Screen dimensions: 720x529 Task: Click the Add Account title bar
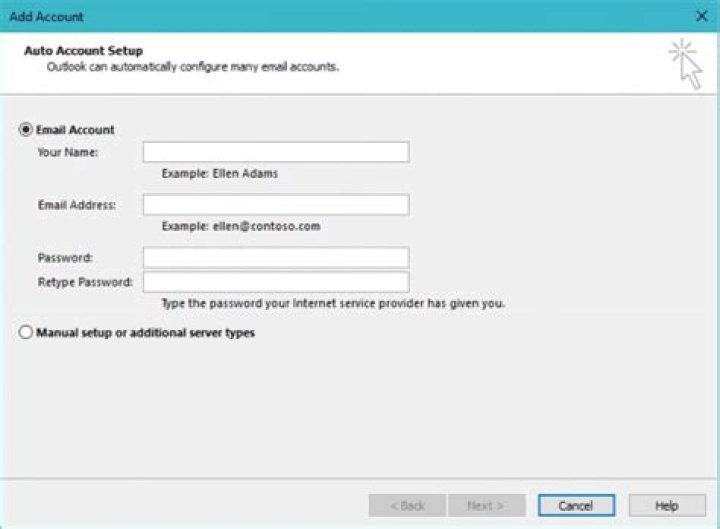pos(300,16)
